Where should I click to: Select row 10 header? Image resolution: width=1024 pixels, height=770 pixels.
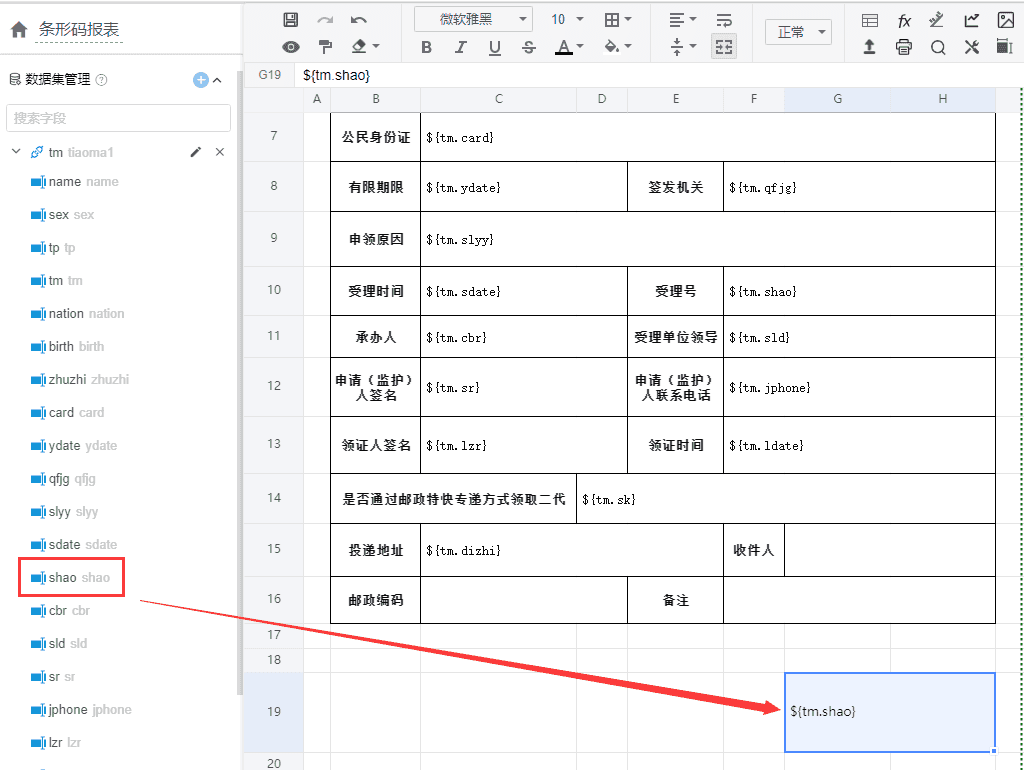point(274,290)
